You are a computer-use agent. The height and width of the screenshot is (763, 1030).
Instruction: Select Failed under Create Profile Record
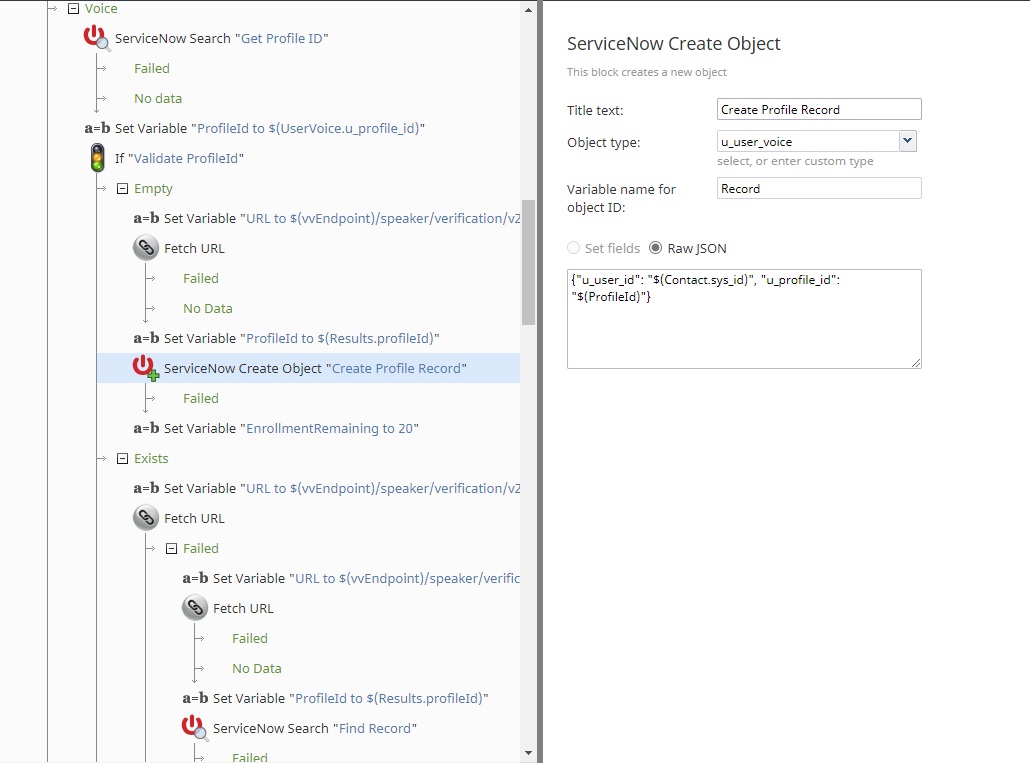(201, 399)
